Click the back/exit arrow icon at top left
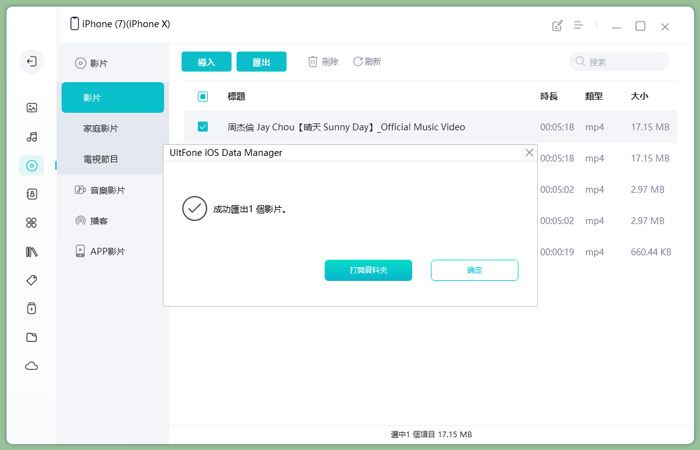This screenshot has height=450, width=700. [32, 62]
